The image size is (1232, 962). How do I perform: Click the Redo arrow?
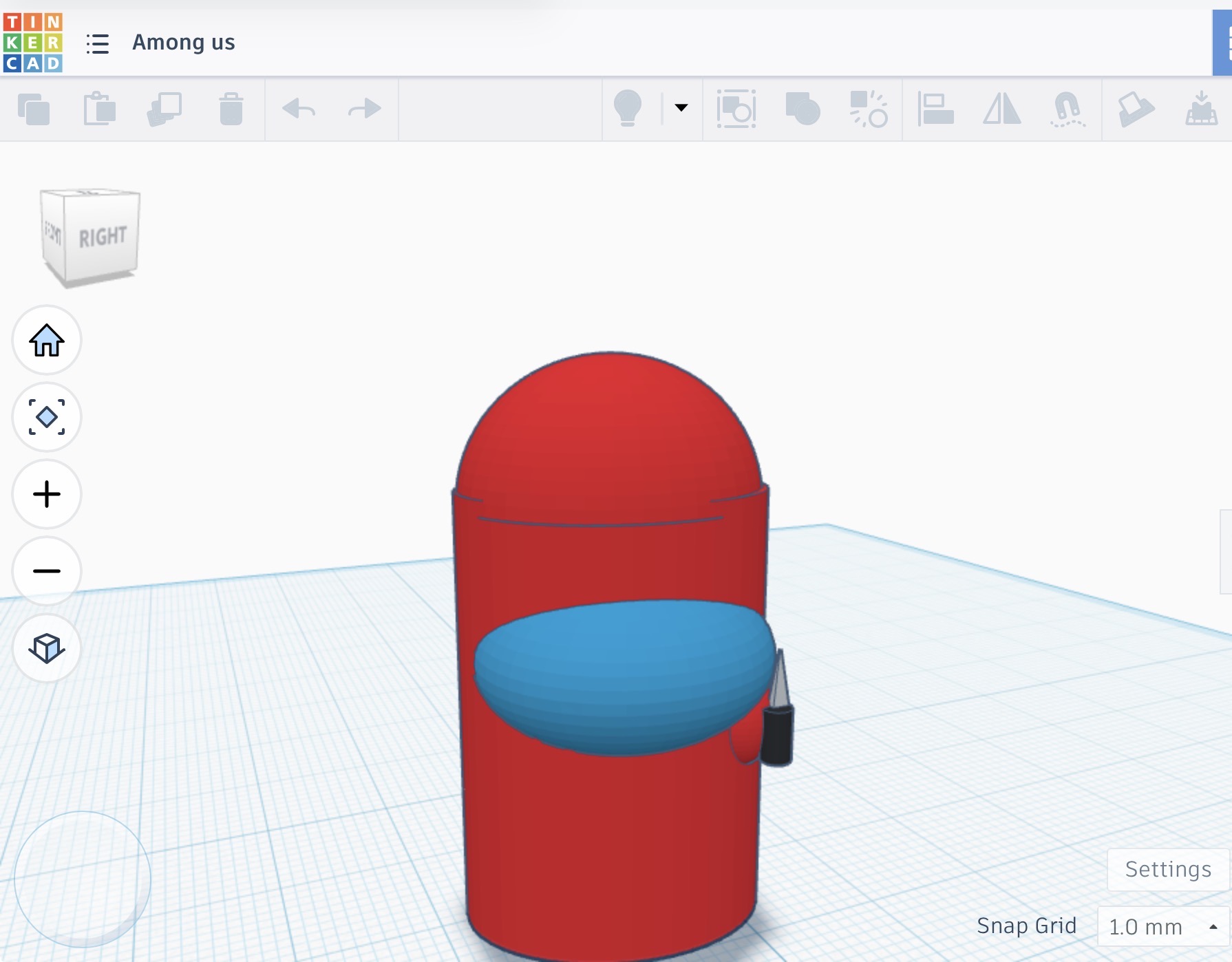[364, 108]
